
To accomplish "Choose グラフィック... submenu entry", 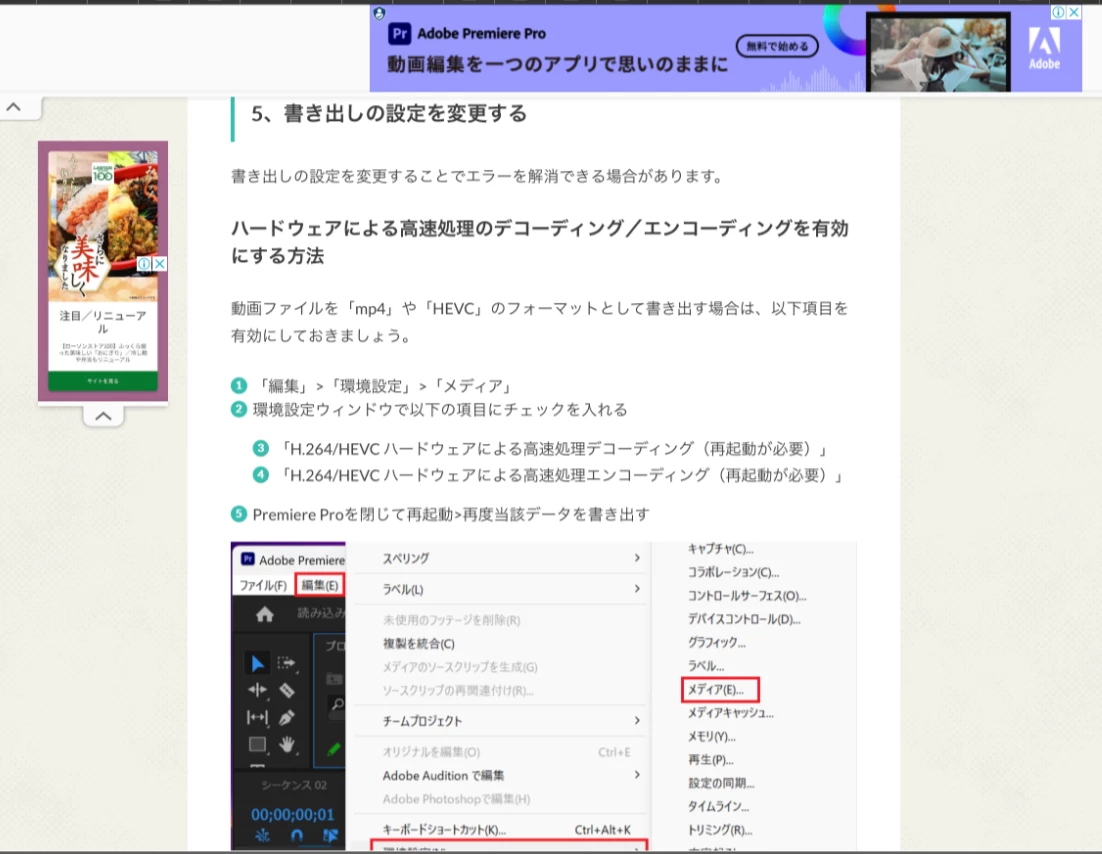I will (716, 642).
